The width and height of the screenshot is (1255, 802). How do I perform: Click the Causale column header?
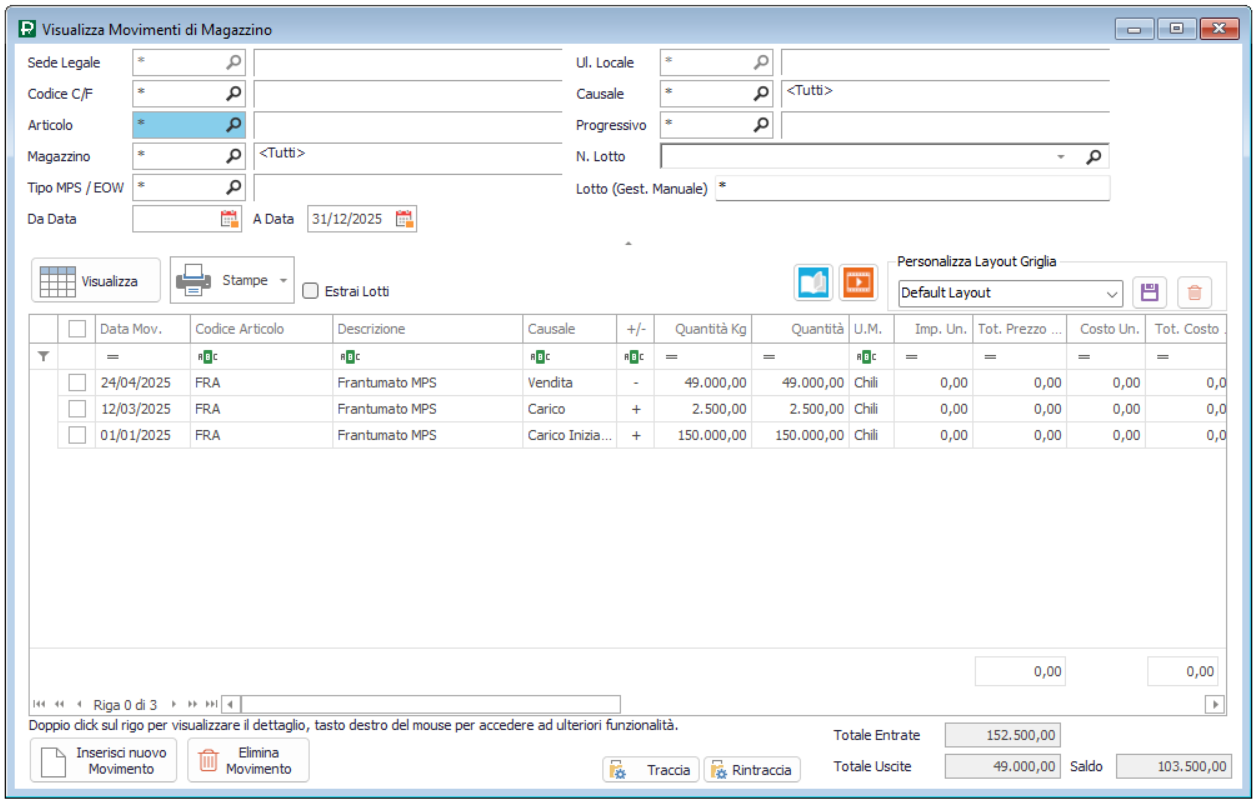[x=552, y=329]
